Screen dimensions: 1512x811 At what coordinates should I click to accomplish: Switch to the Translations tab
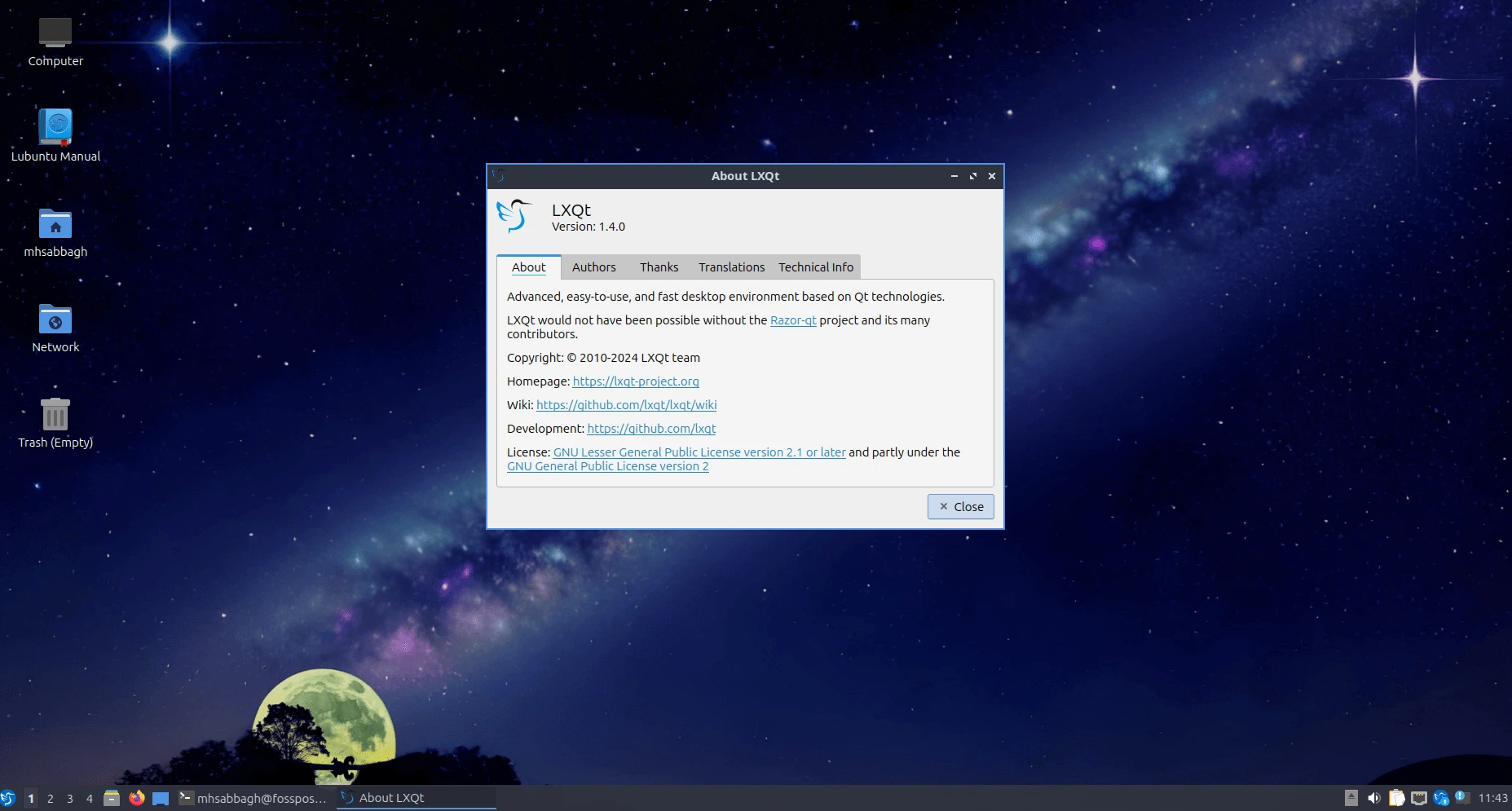[x=731, y=267]
